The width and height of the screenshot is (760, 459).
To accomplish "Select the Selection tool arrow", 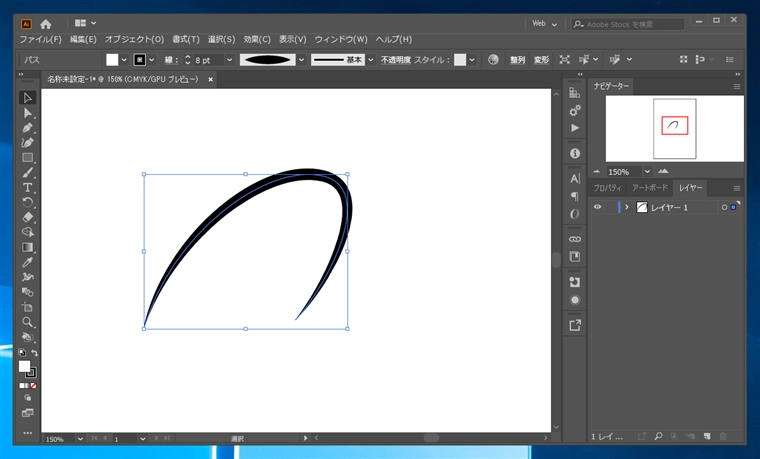I will pos(27,98).
